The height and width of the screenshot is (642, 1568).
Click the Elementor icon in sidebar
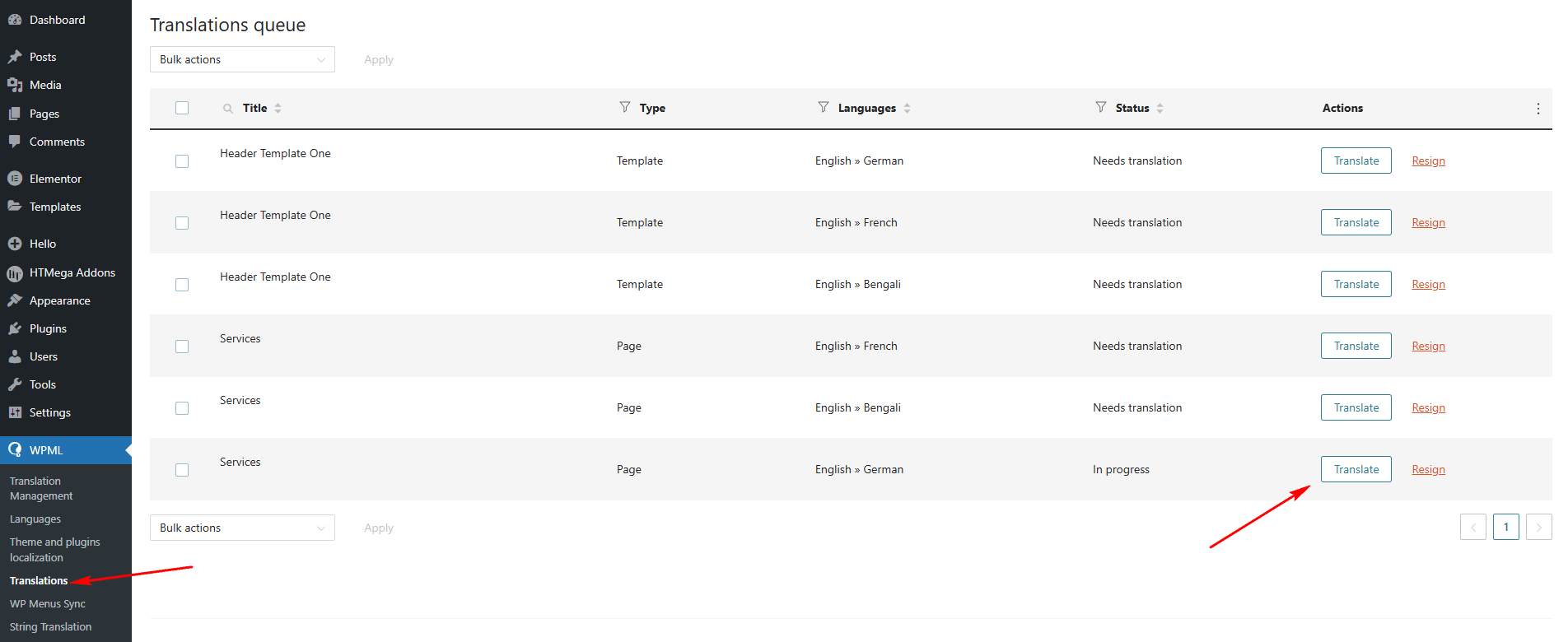coord(15,179)
